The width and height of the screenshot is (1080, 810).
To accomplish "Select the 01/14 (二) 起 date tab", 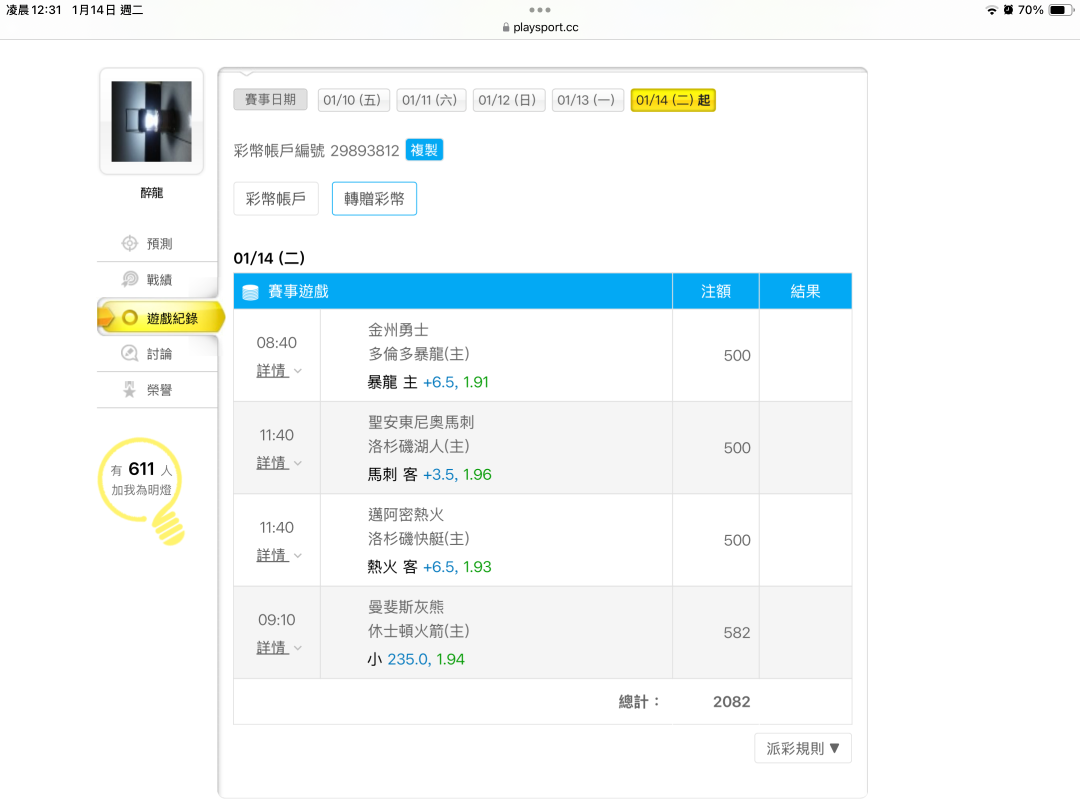I will tap(673, 101).
